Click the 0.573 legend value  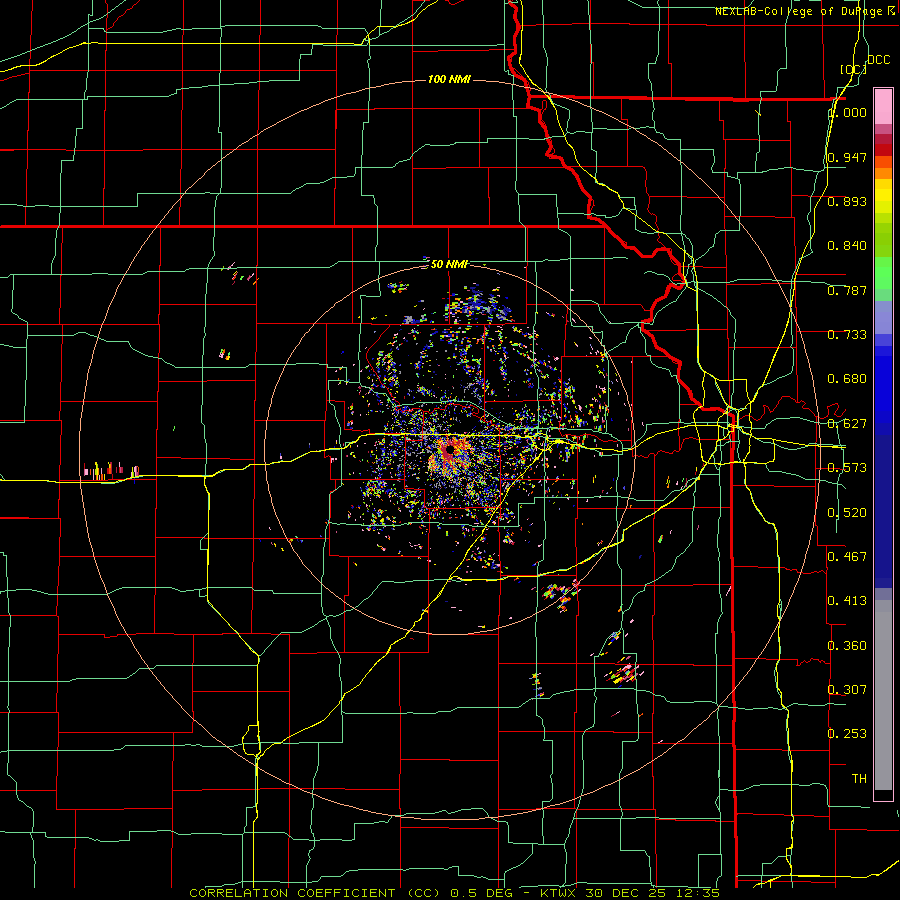click(847, 468)
